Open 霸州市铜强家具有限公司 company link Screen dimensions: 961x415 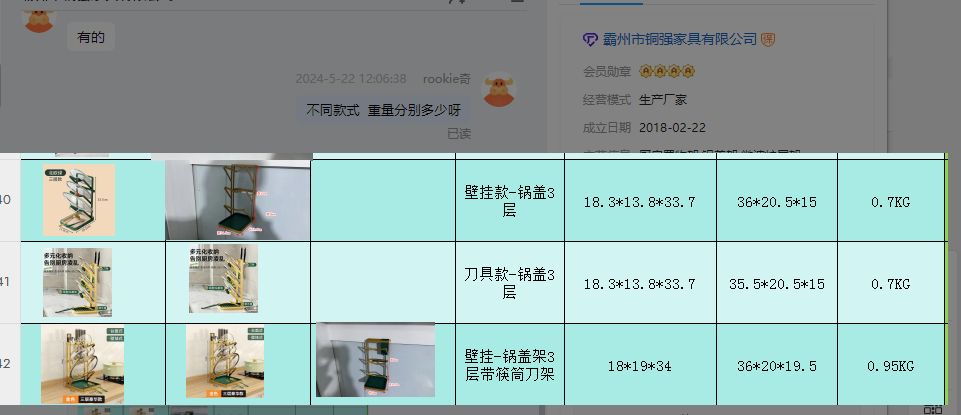tap(680, 39)
